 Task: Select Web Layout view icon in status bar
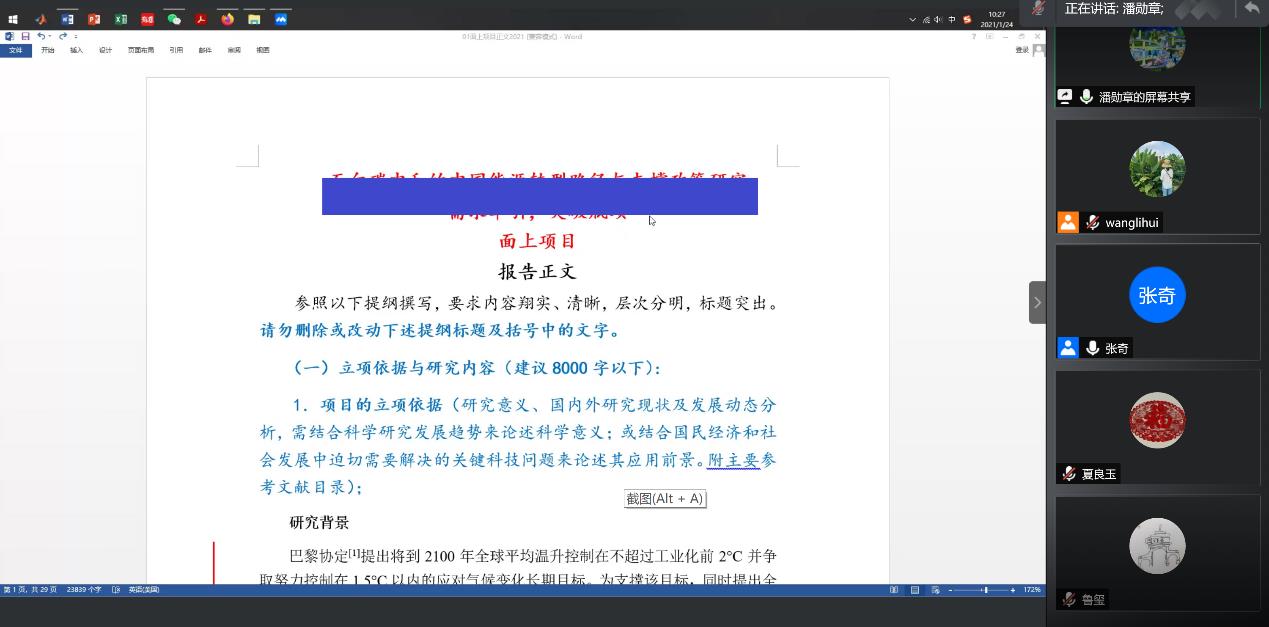pos(936,590)
